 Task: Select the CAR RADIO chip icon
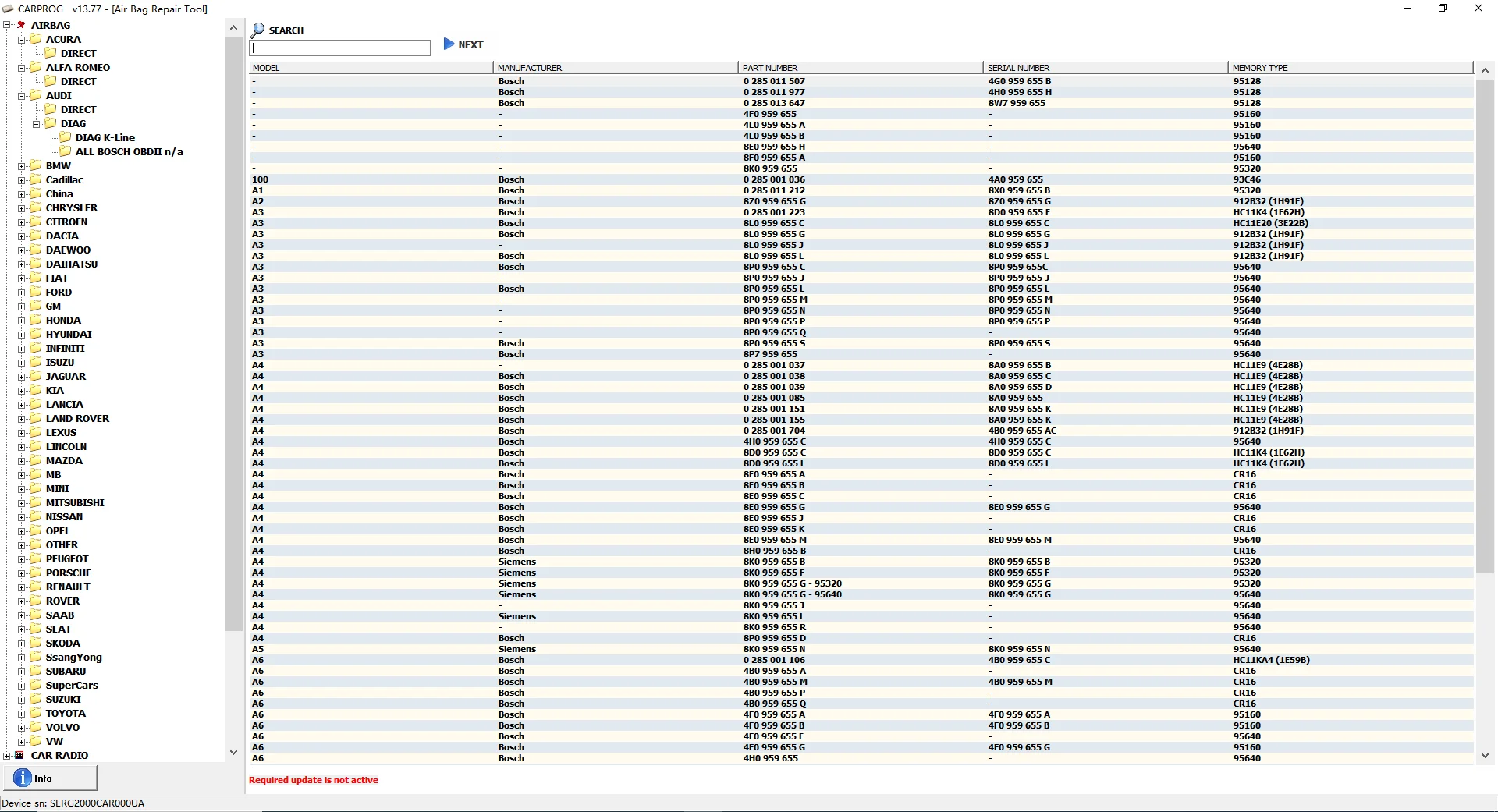(x=20, y=755)
